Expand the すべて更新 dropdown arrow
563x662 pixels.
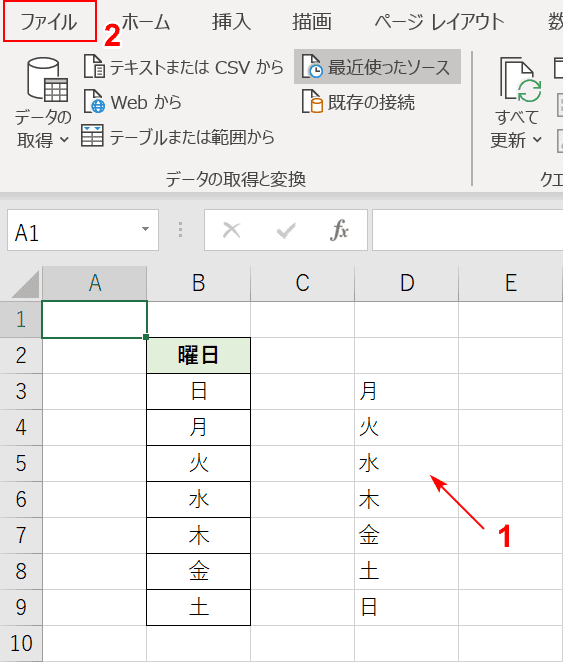[x=537, y=139]
